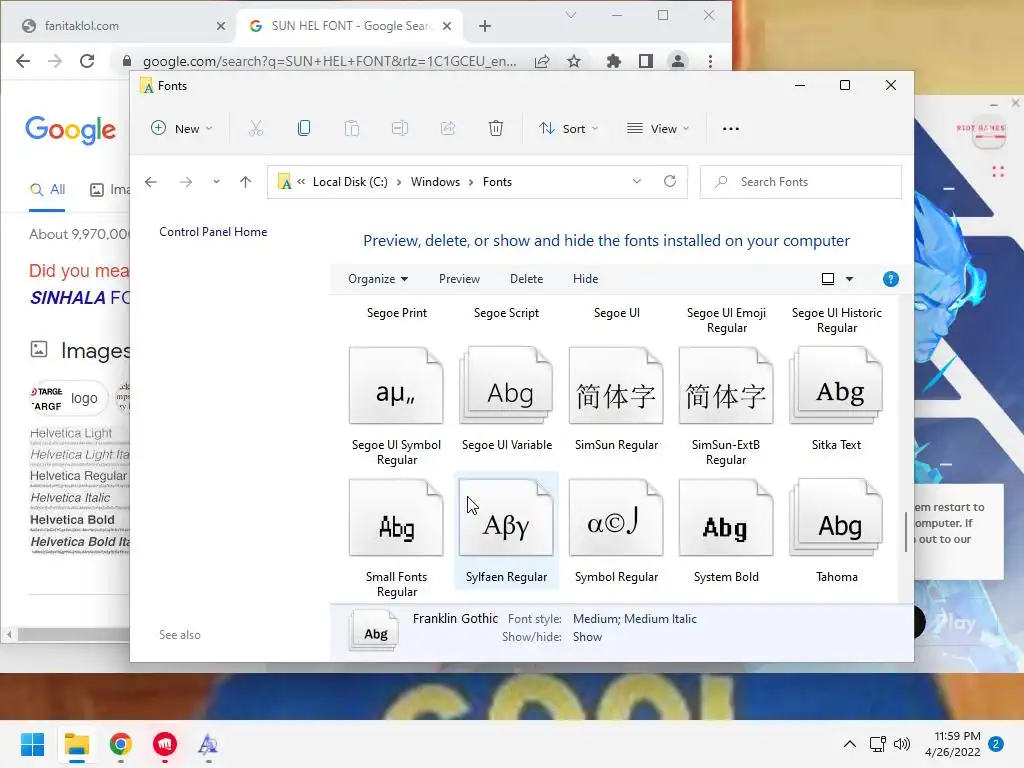1024x768 pixels.
Task: Open Chrome side panel icon
Action: 645,61
